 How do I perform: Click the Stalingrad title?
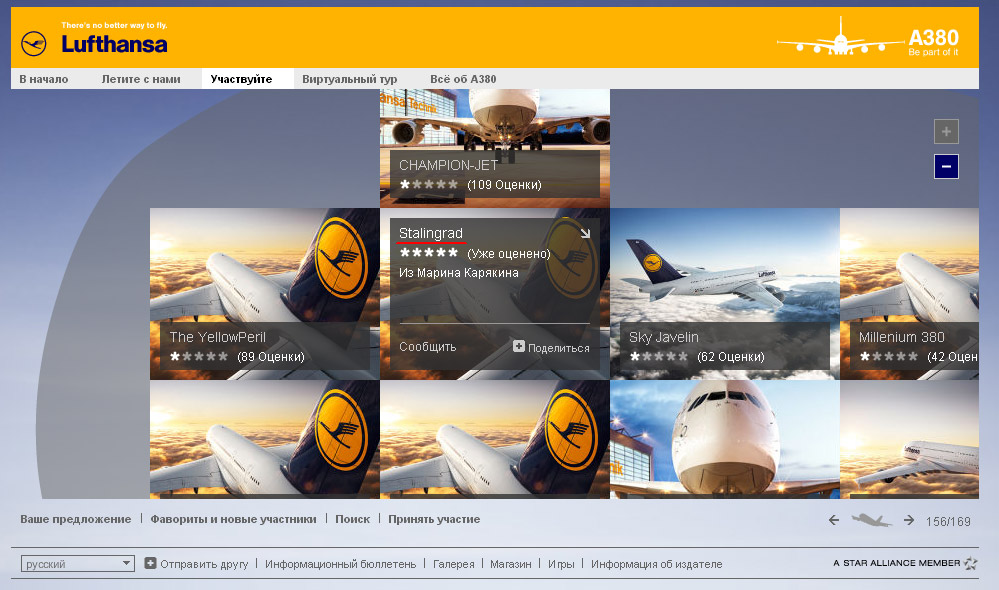point(431,233)
